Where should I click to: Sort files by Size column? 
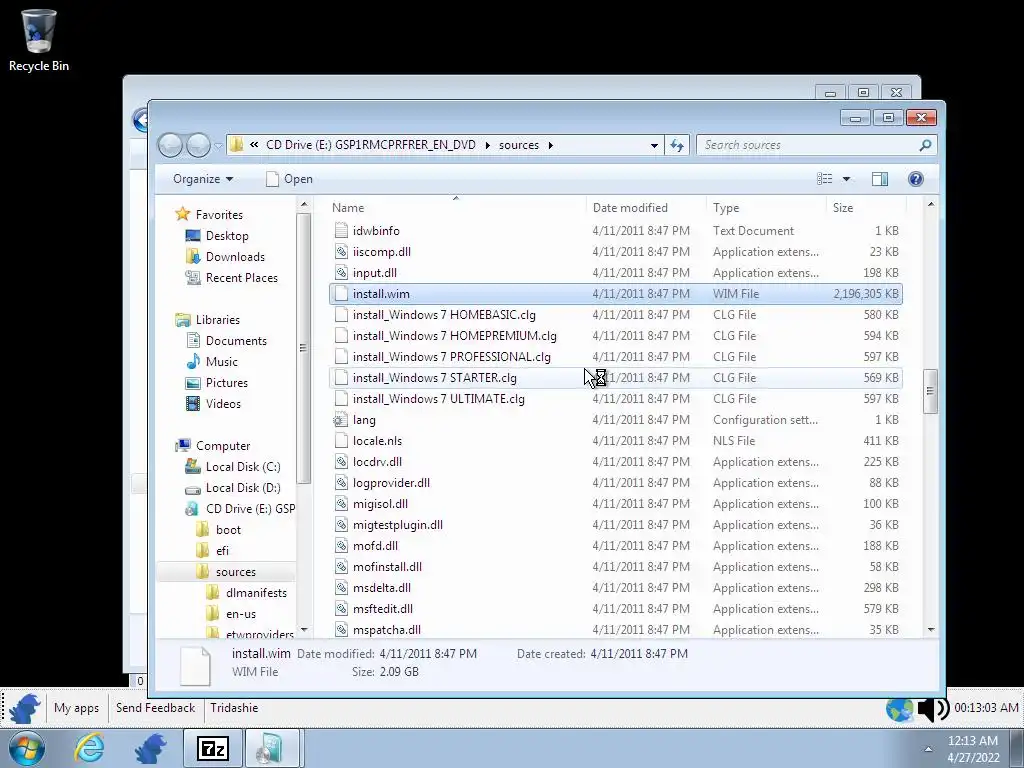coord(866,208)
